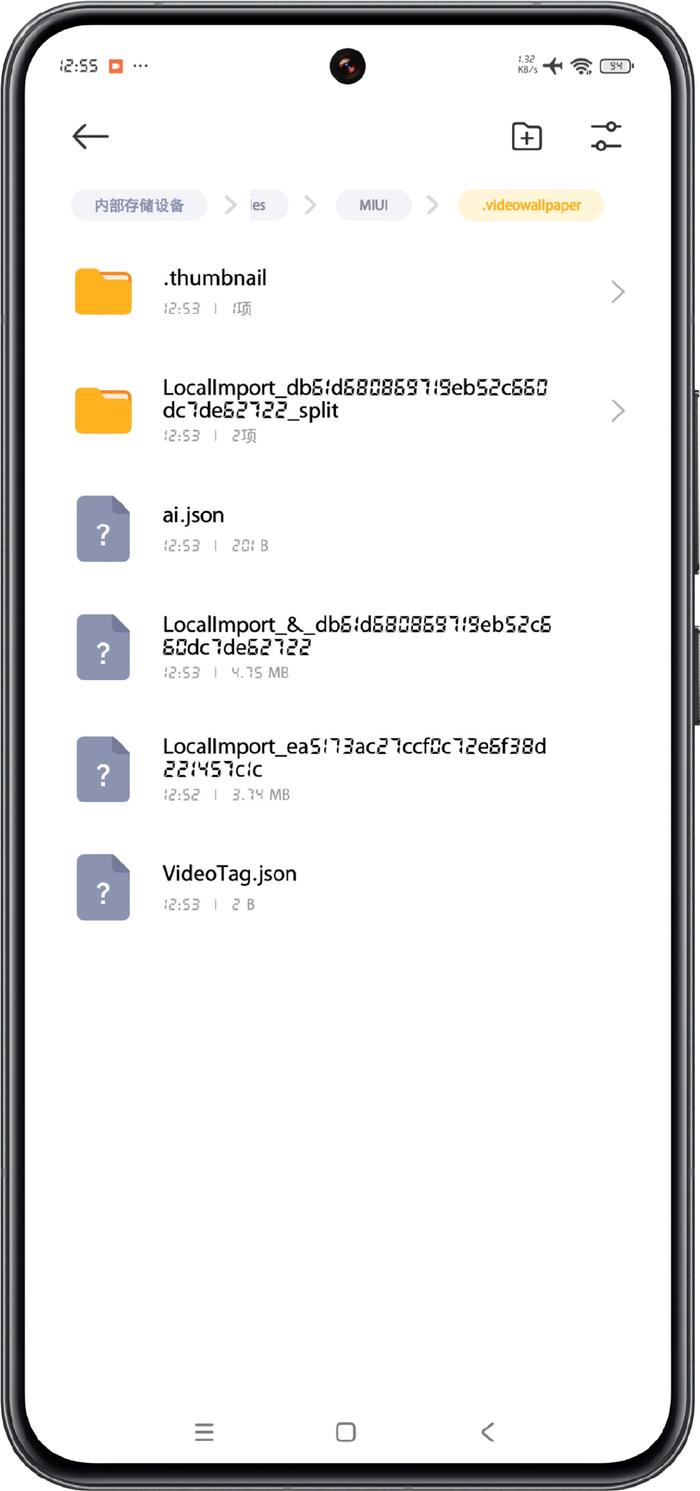Image resolution: width=700 pixels, height=1491 pixels.
Task: Tap the LocalImport split folder icon
Action: pos(103,410)
